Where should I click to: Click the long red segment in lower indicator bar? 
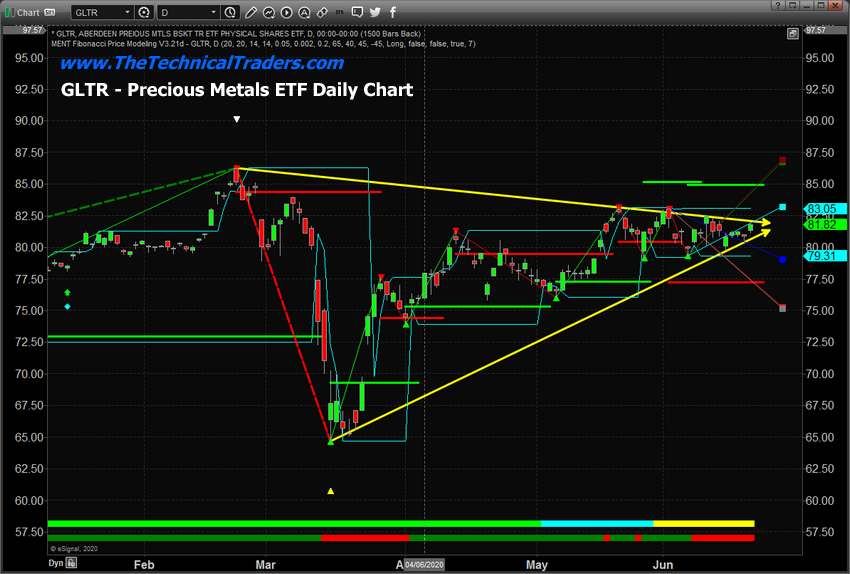[x=365, y=538]
